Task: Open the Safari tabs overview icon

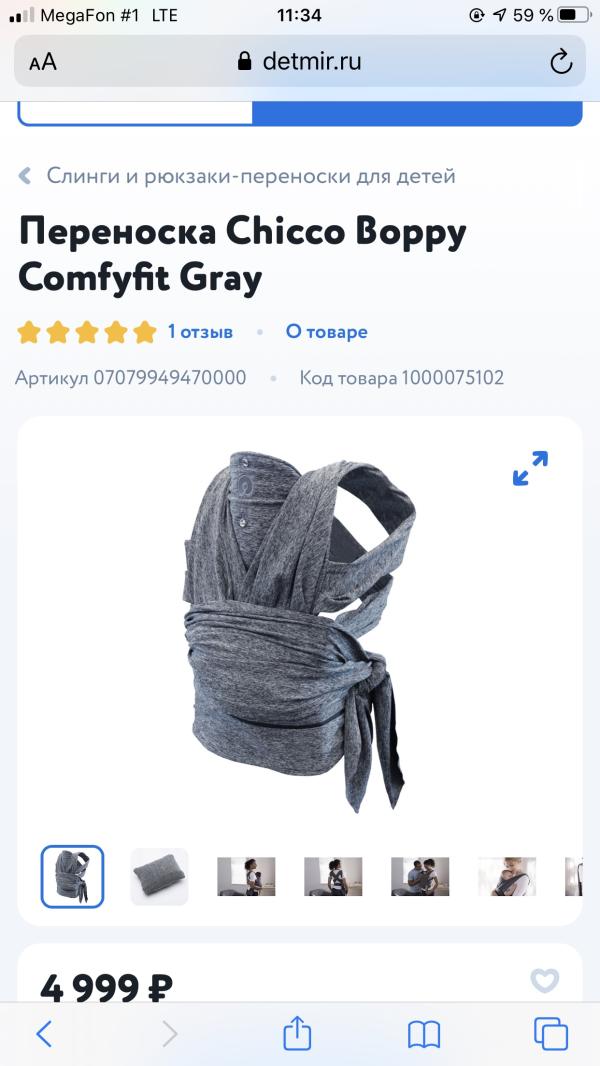Action: tap(551, 1034)
